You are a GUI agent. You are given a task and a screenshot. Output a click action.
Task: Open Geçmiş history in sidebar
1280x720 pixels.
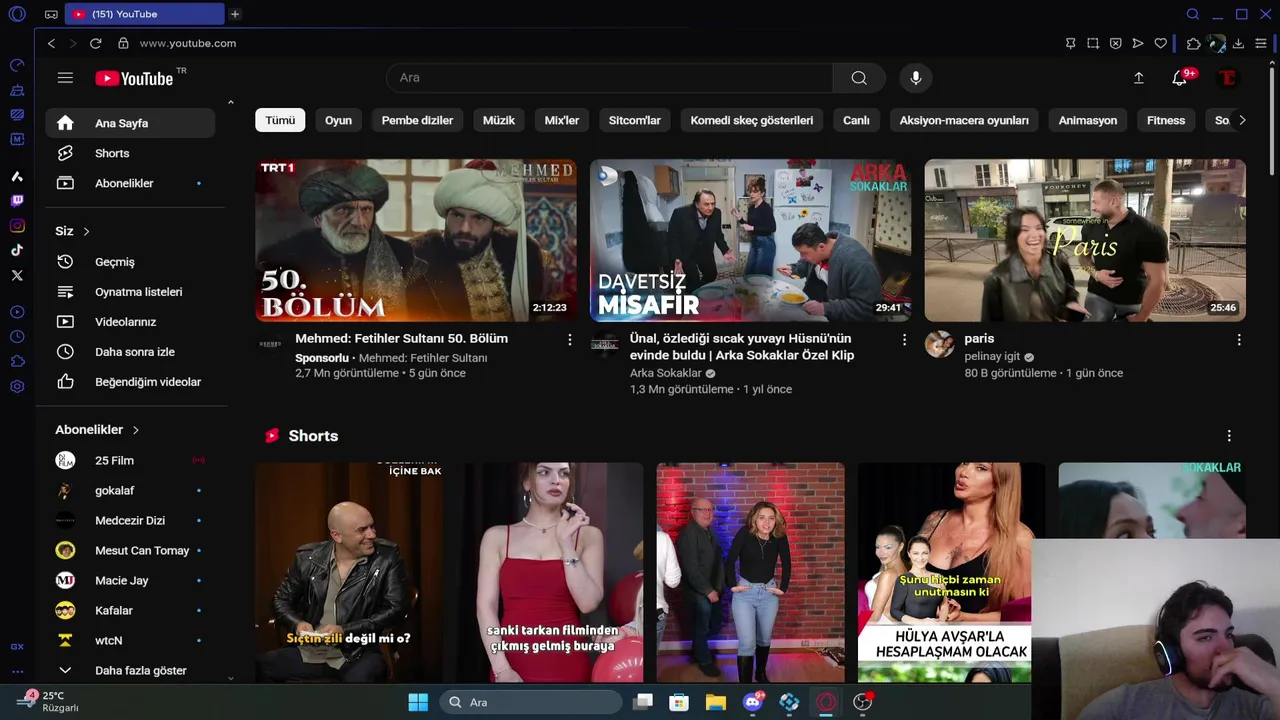tap(131, 262)
